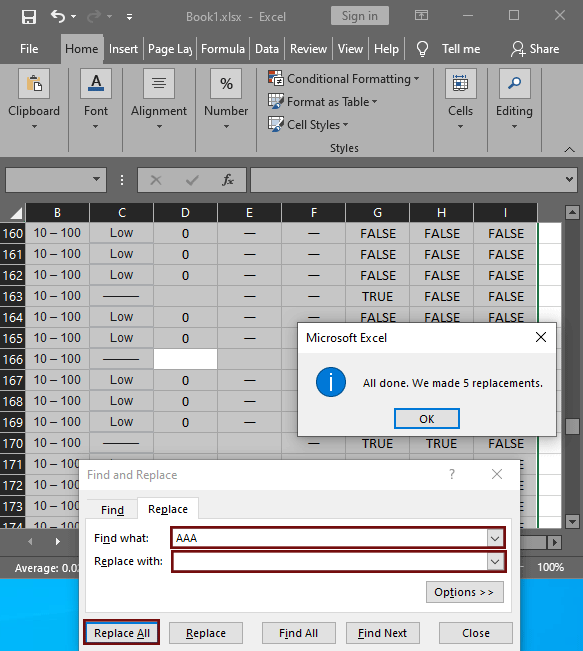Click the Find All button
Screen dimensions: 583x651
pos(298,633)
